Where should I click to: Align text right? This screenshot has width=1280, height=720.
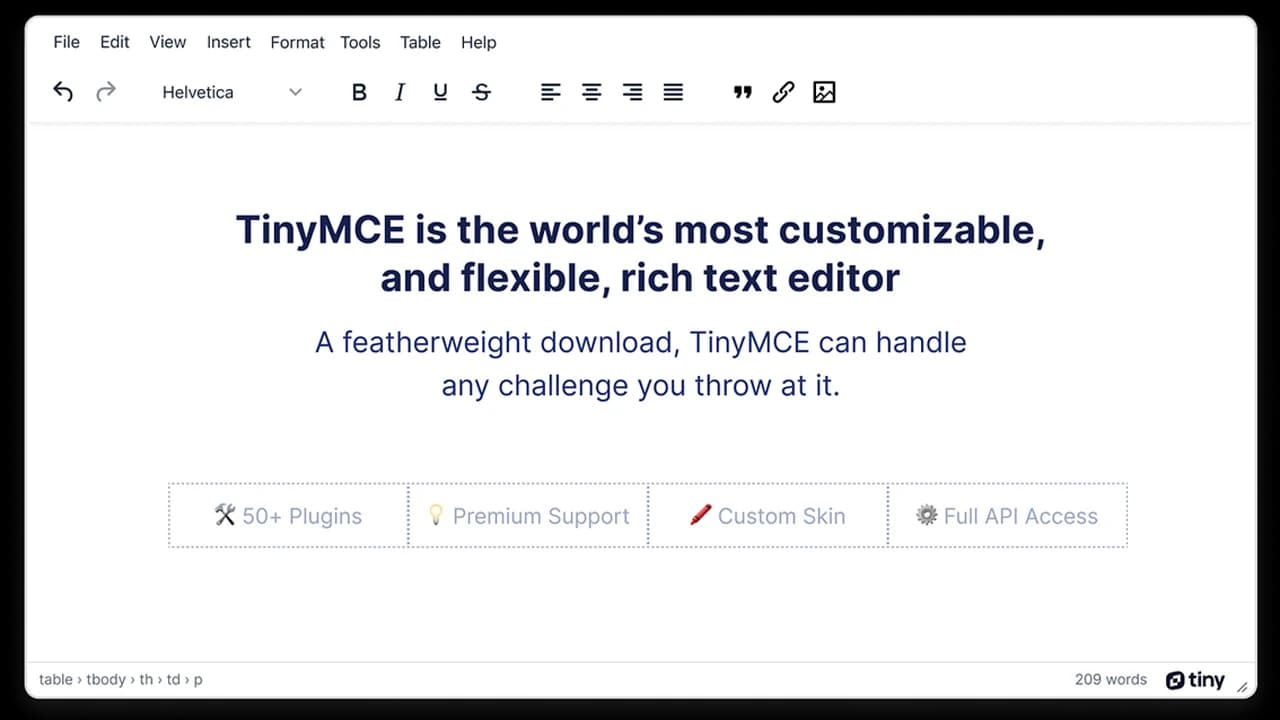[632, 92]
